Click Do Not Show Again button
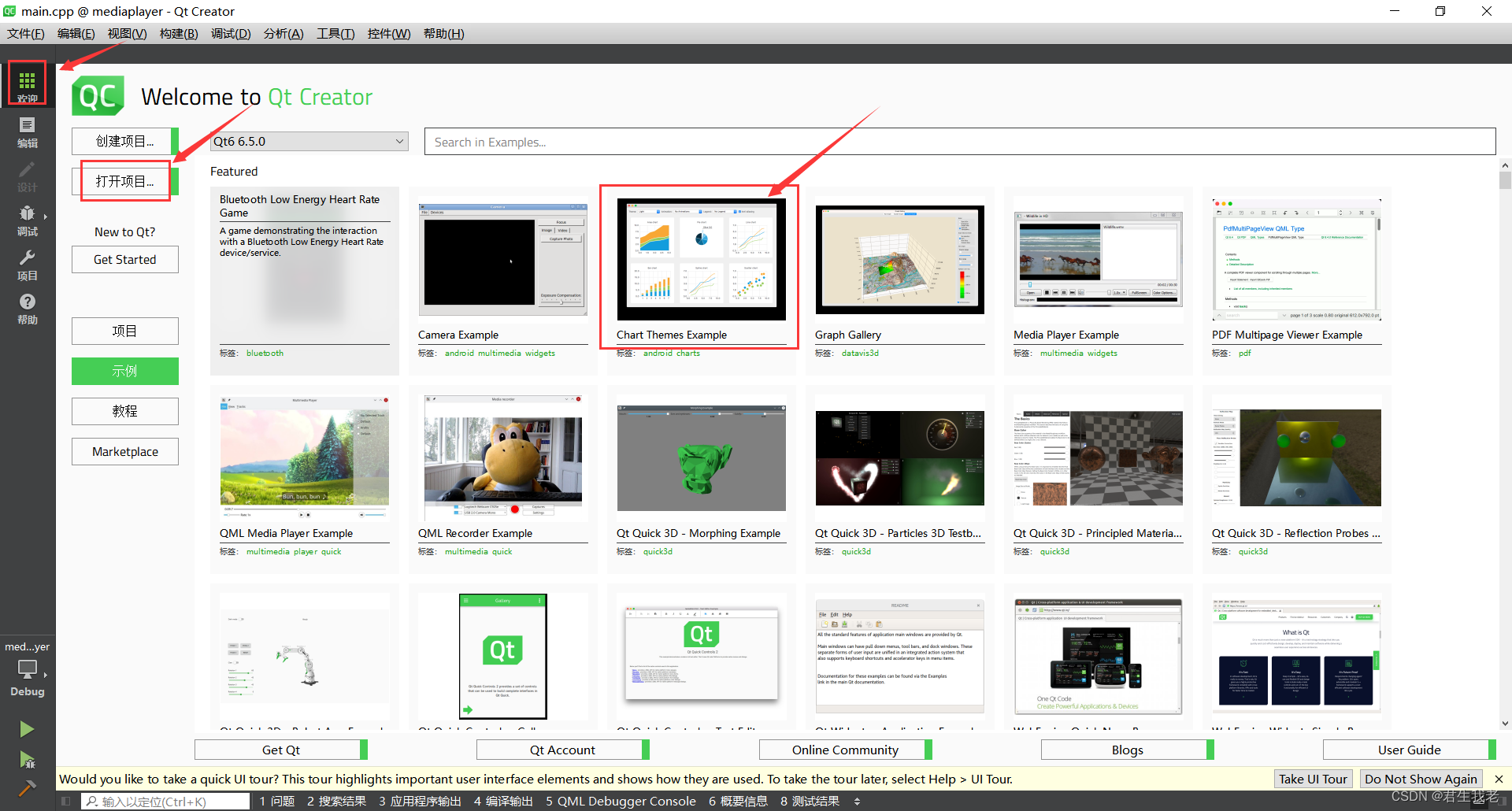The image size is (1512, 811). pyautogui.click(x=1421, y=779)
